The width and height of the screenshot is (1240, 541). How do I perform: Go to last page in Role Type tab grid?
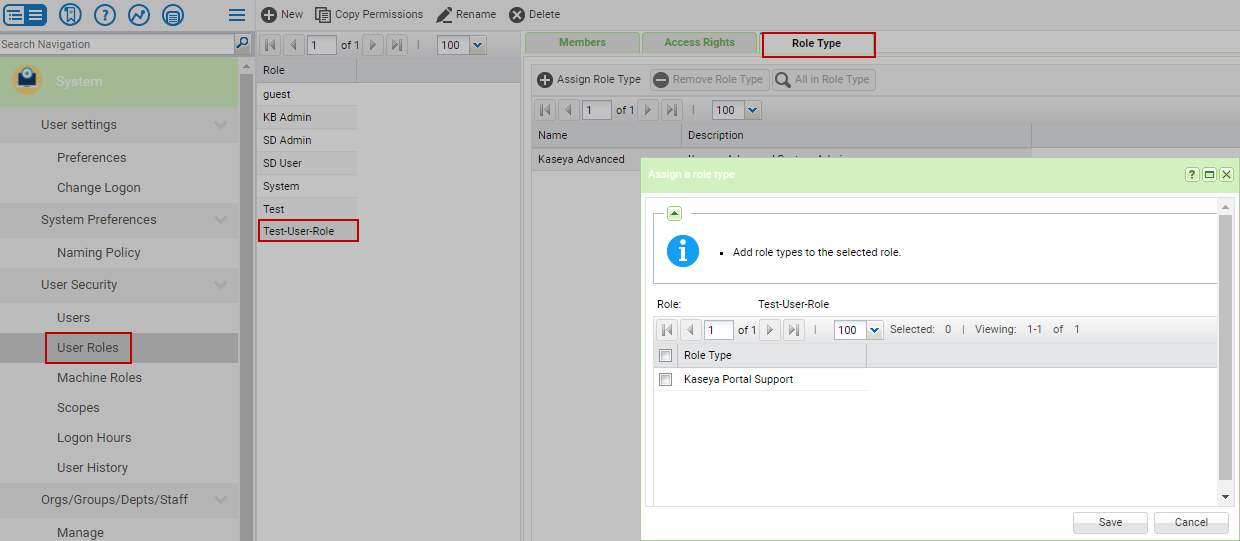[x=672, y=110]
